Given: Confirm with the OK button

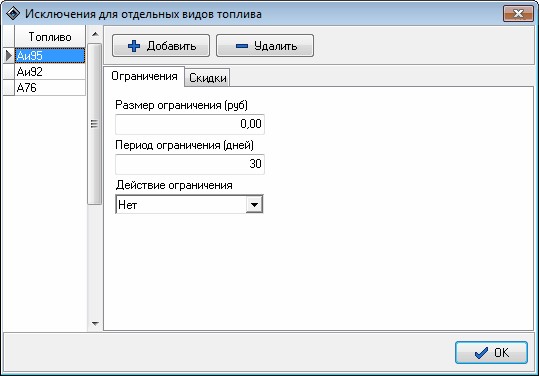Looking at the screenshot, I should coord(491,352).
